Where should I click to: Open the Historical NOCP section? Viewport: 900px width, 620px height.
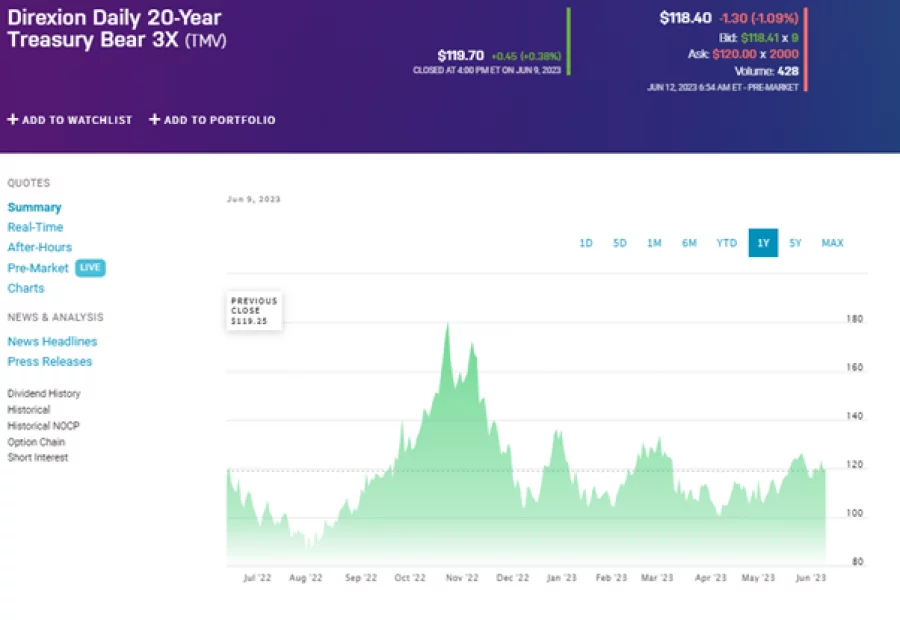tap(43, 425)
